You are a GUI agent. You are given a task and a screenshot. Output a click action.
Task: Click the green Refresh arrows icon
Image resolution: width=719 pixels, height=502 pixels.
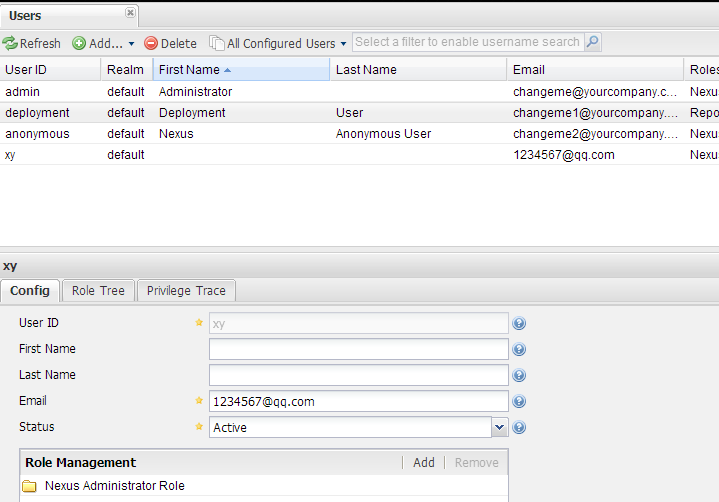(x=10, y=44)
